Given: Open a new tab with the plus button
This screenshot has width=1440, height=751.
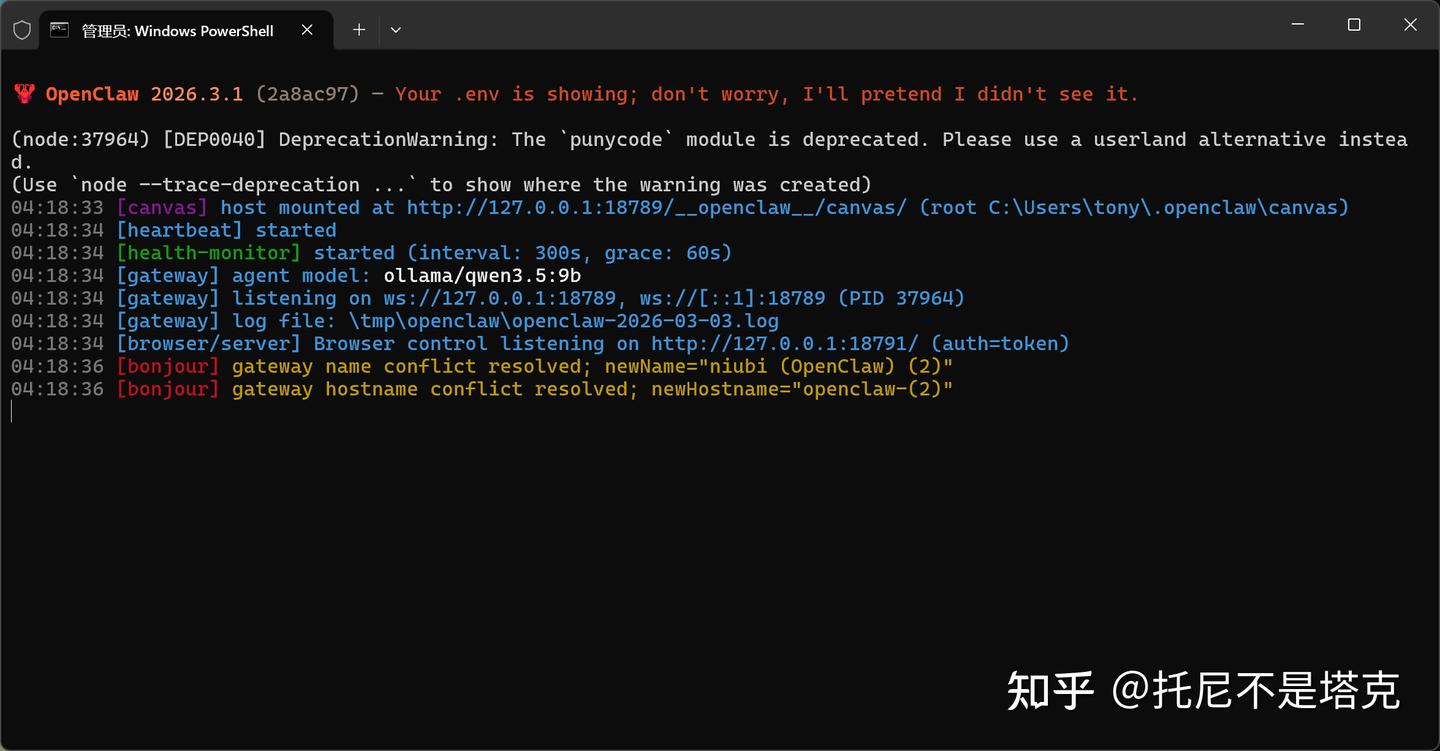Looking at the screenshot, I should tap(359, 30).
